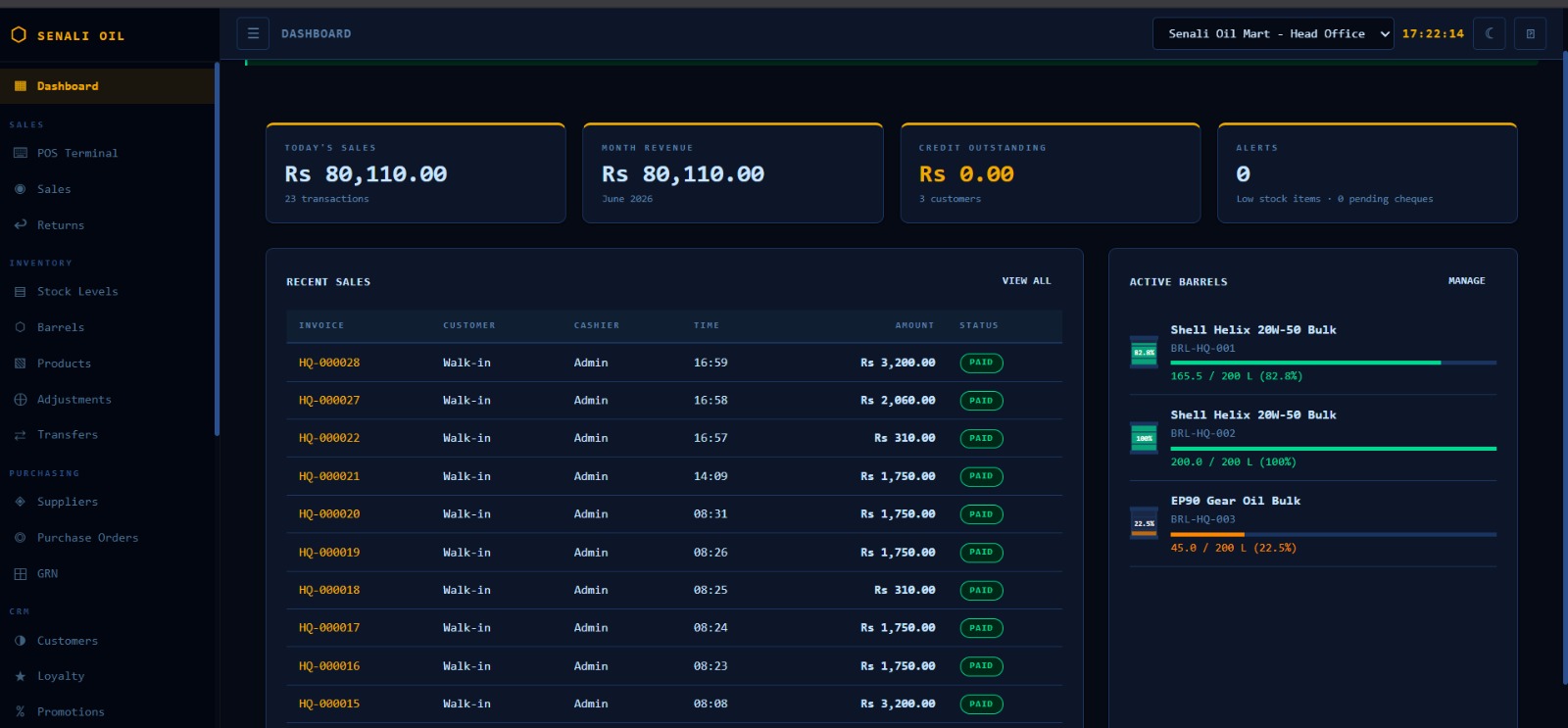Click the DASHBOARD header title

tap(316, 33)
